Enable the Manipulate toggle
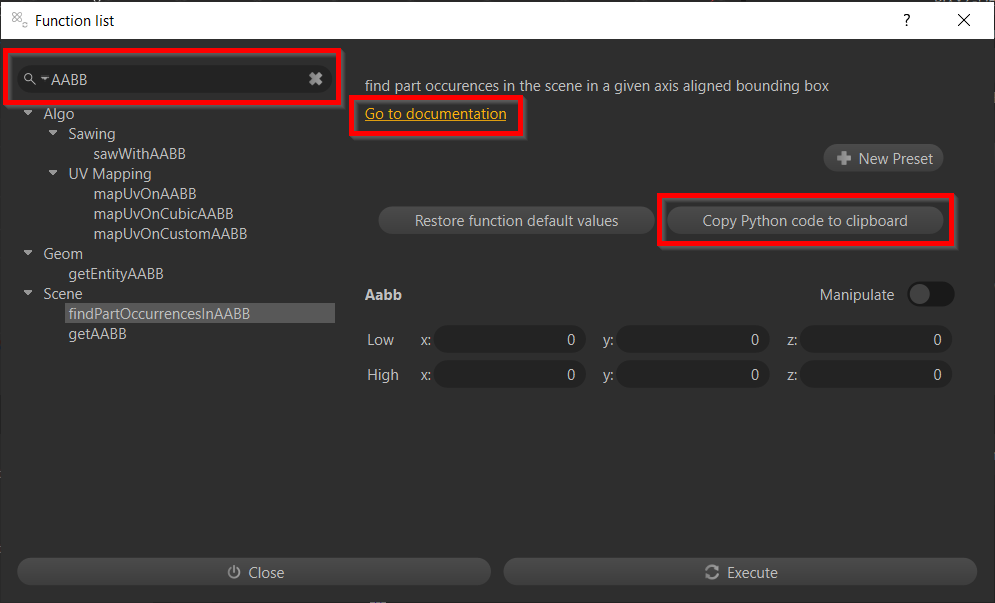 930,294
